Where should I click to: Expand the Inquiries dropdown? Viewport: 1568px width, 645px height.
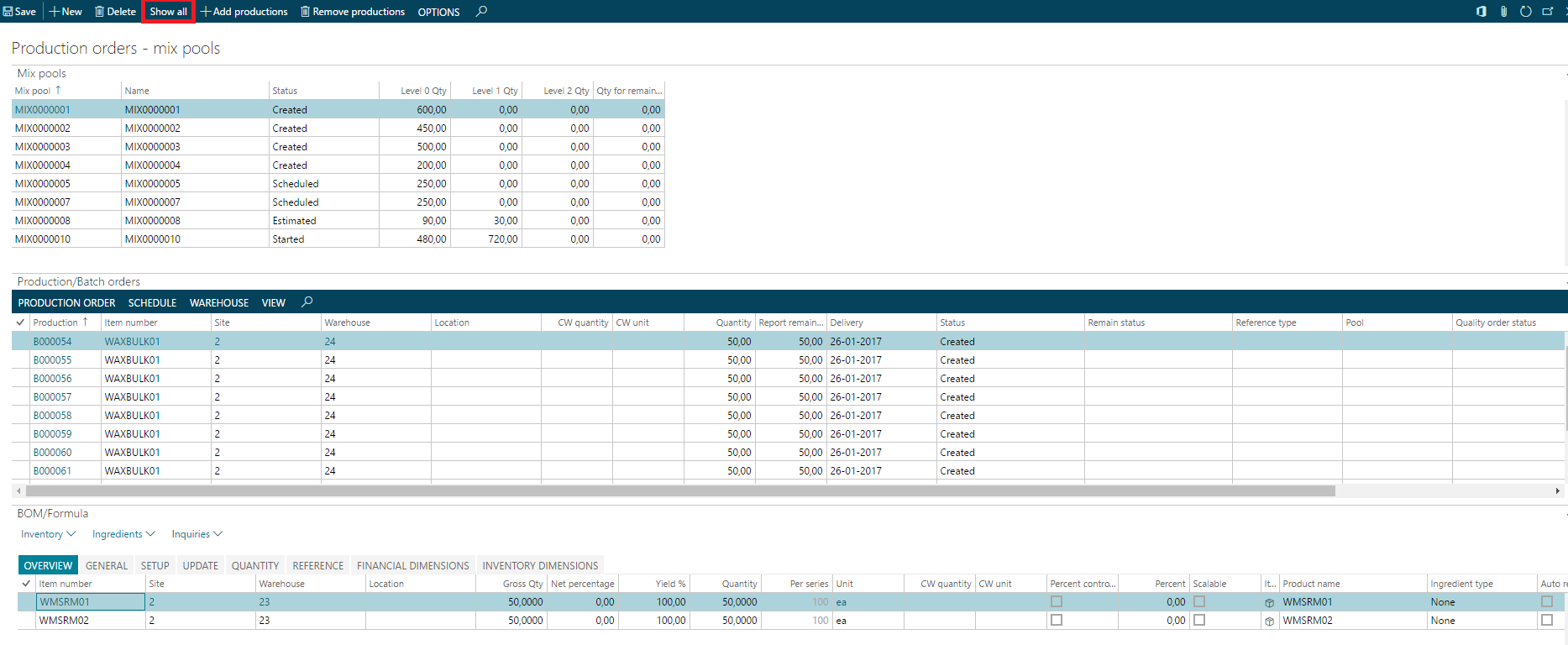(x=197, y=534)
